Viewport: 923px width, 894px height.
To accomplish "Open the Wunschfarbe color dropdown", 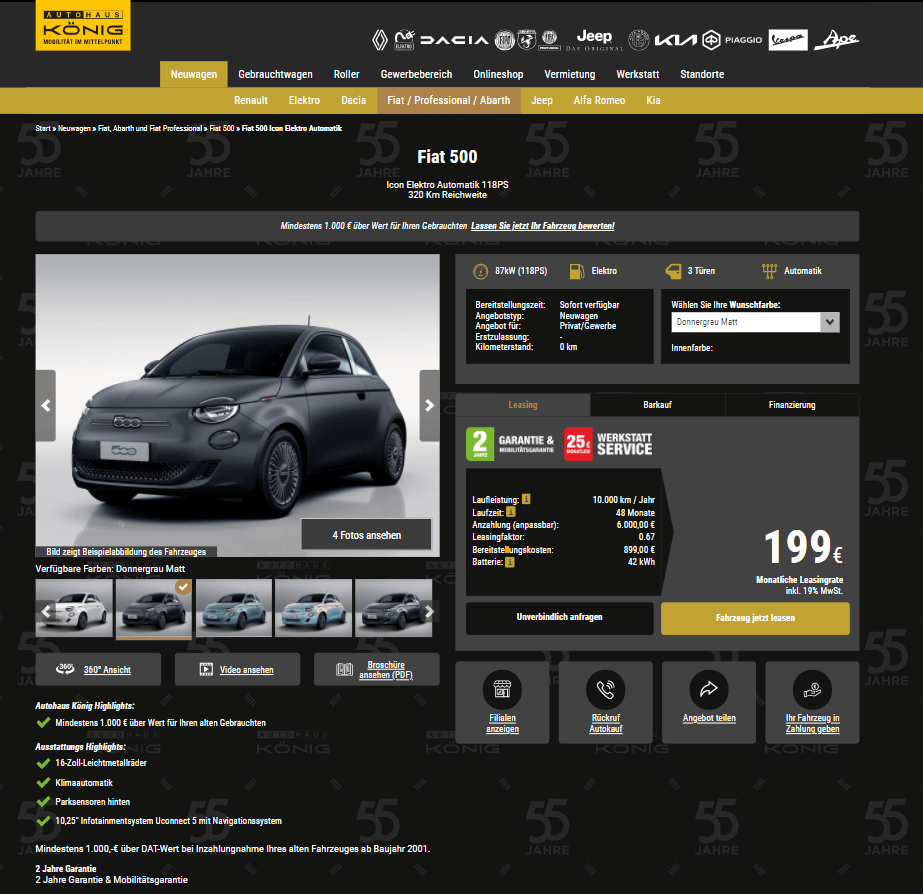I will click(x=755, y=322).
